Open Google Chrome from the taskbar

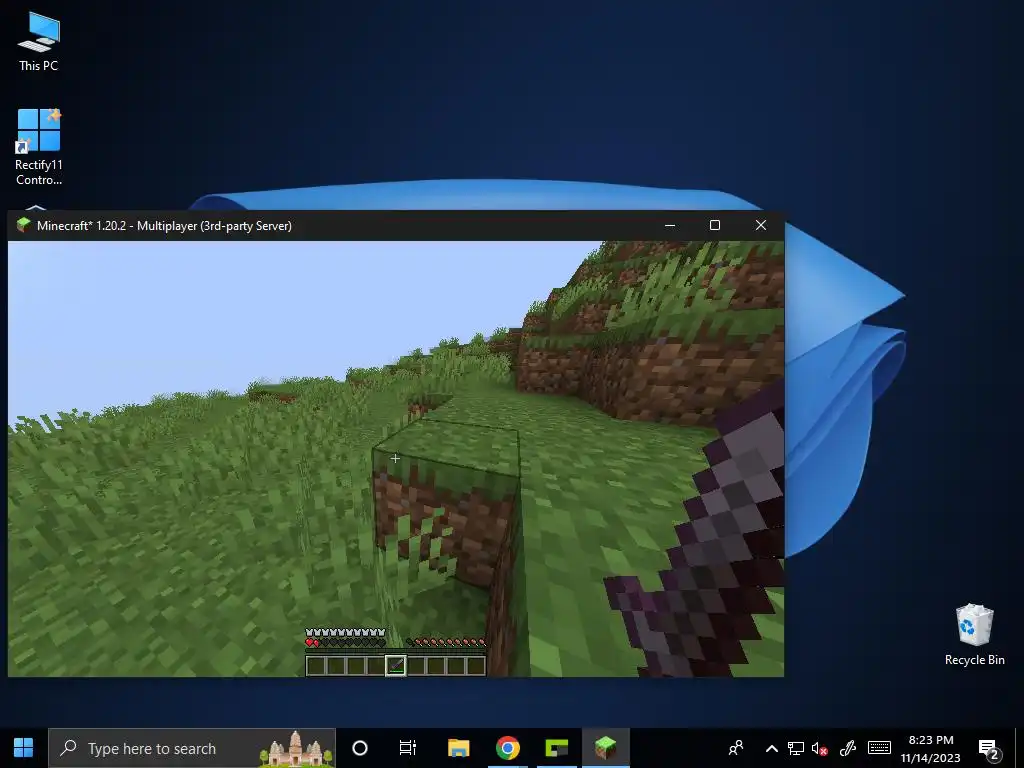pyautogui.click(x=507, y=748)
